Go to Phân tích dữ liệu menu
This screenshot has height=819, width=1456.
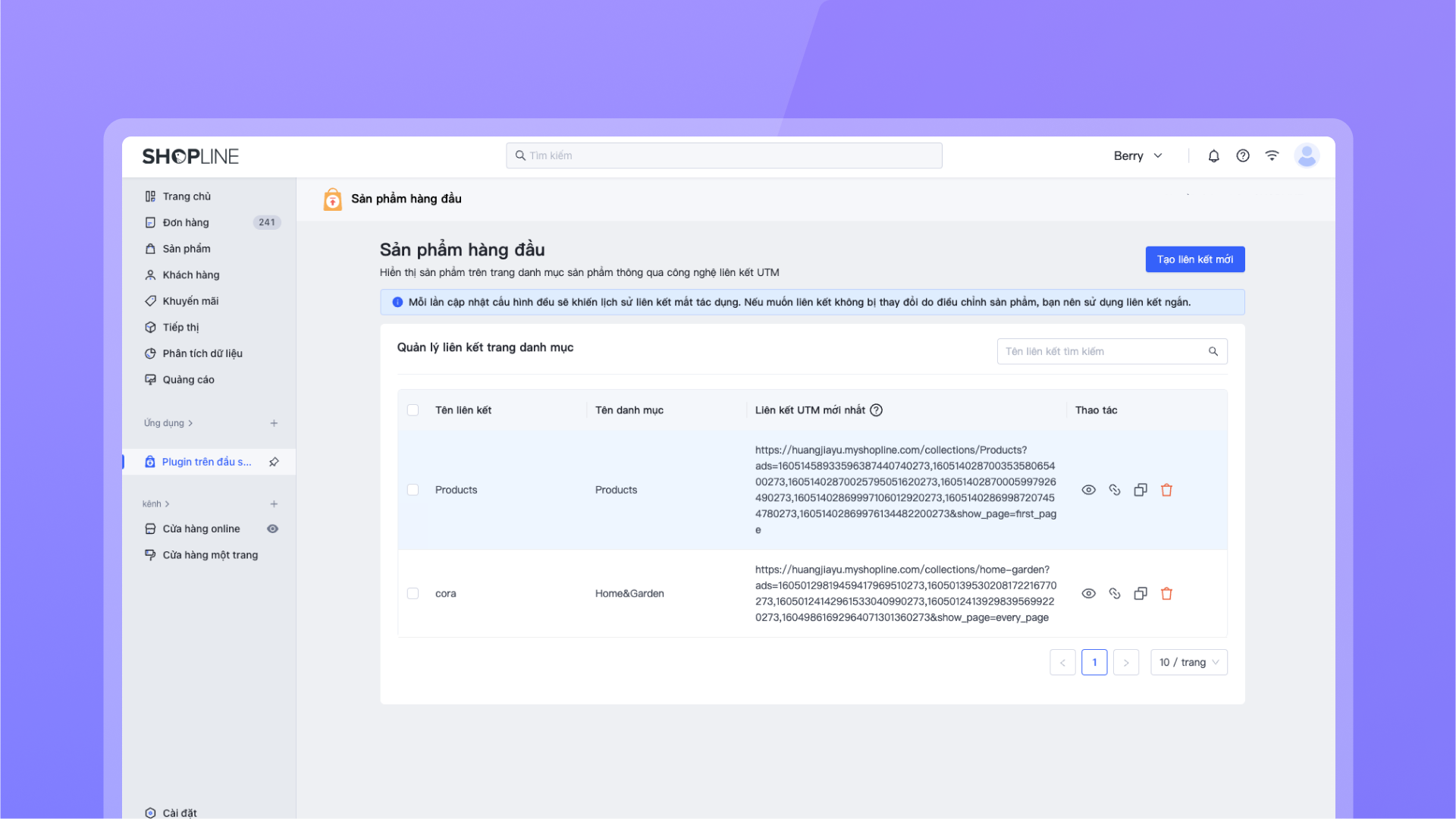202,354
